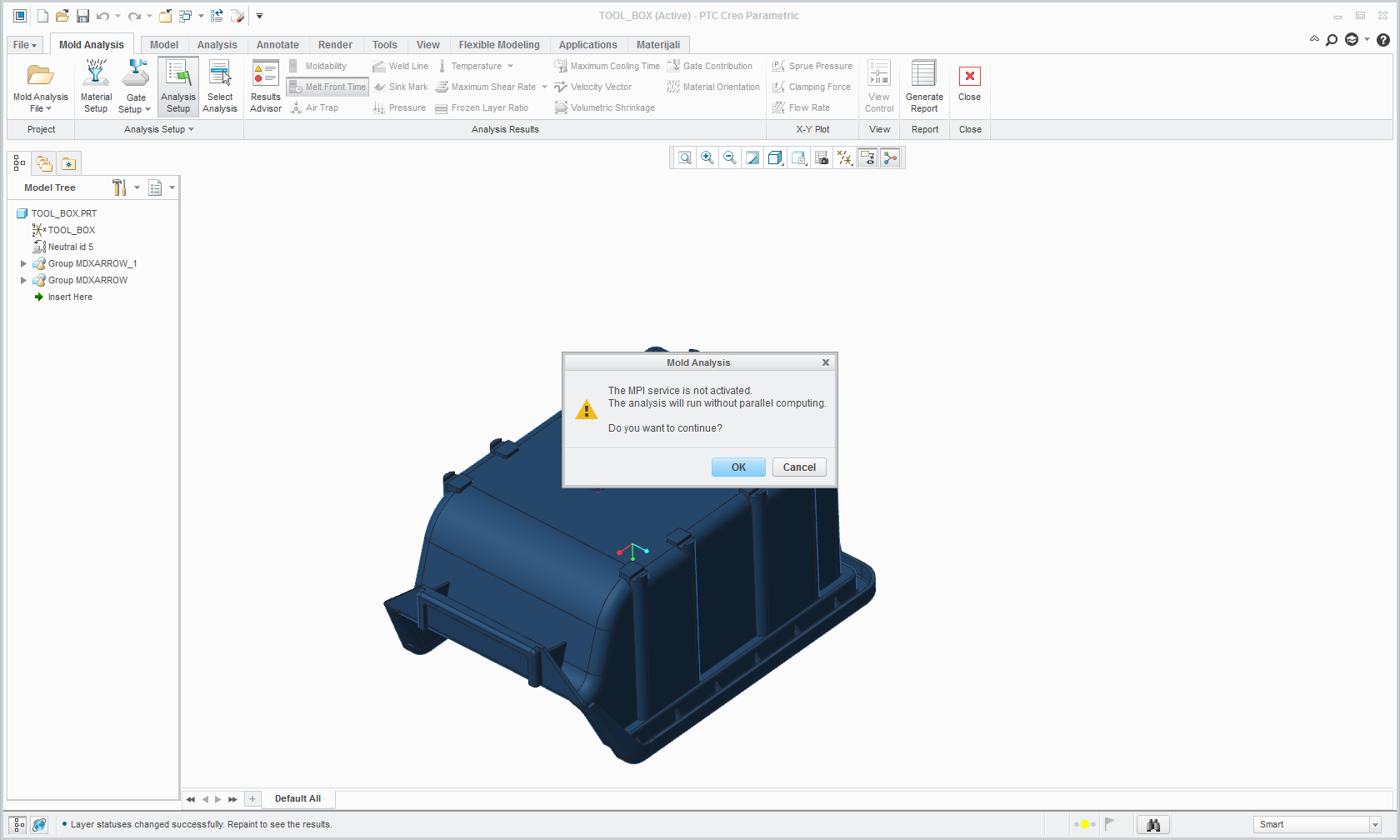Open Saved Orientations in graphics toolbar
1400x840 pixels.
pyautogui.click(x=798, y=157)
